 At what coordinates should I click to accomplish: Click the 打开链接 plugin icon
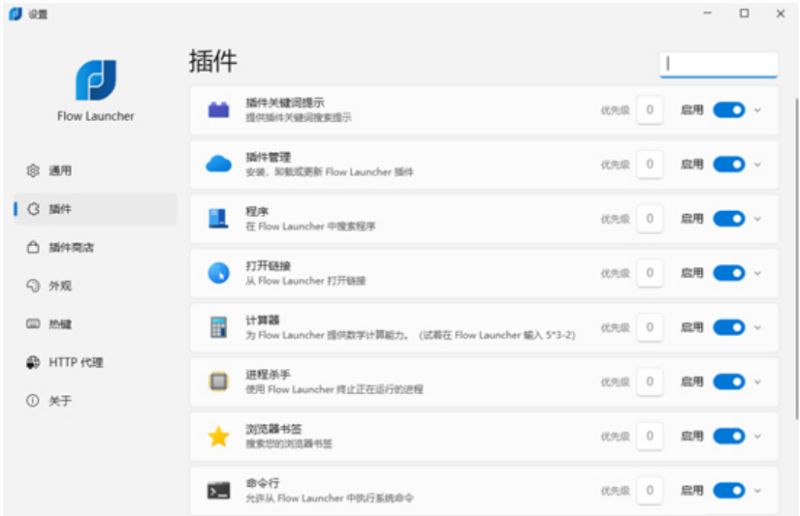pos(218,273)
